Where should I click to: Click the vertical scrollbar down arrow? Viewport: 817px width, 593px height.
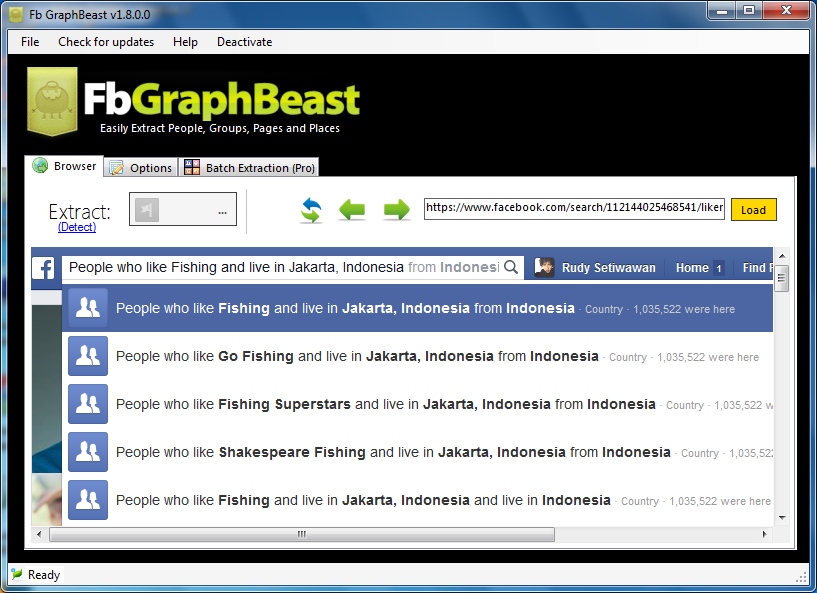coord(782,517)
